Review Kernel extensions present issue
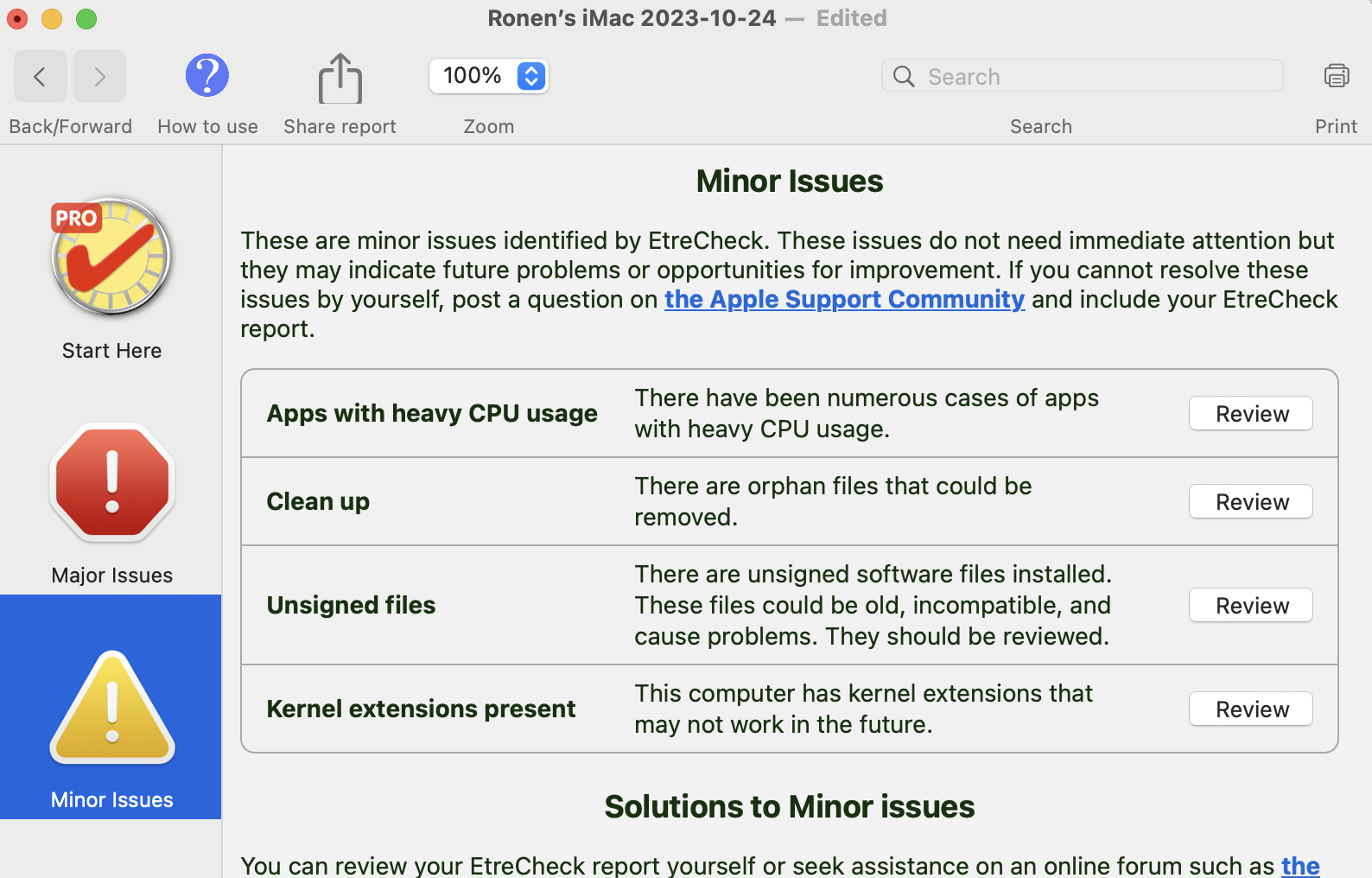 (1251, 709)
